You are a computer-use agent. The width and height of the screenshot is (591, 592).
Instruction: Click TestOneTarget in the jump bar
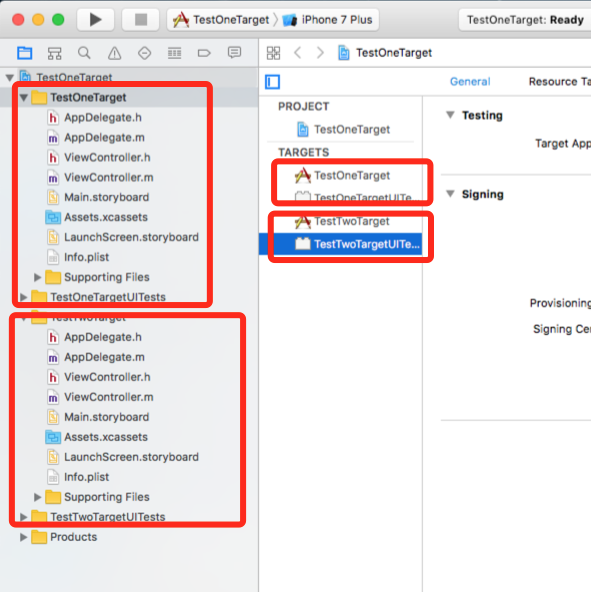385,53
